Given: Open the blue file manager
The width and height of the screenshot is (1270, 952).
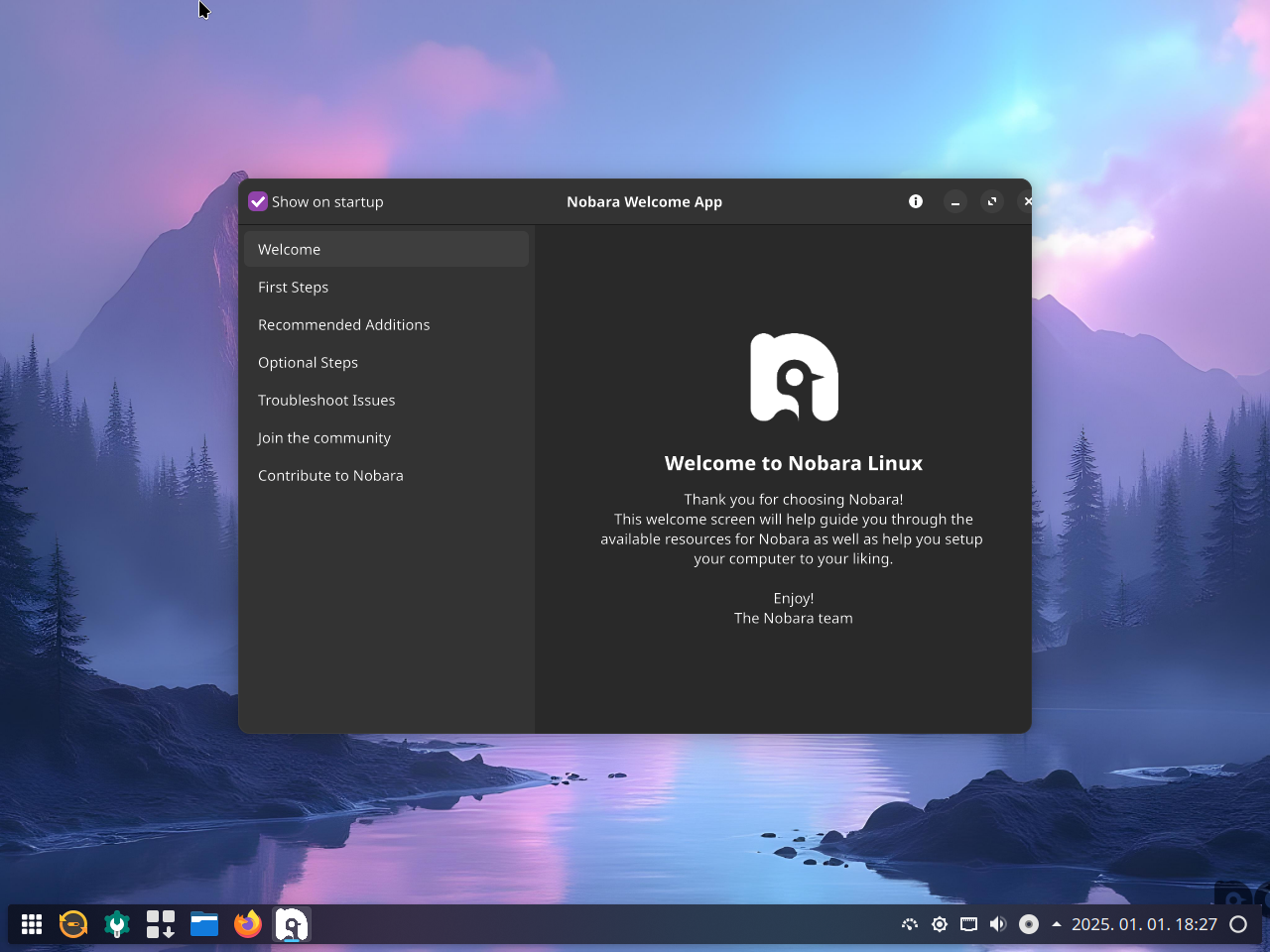Looking at the screenshot, I should click(204, 924).
